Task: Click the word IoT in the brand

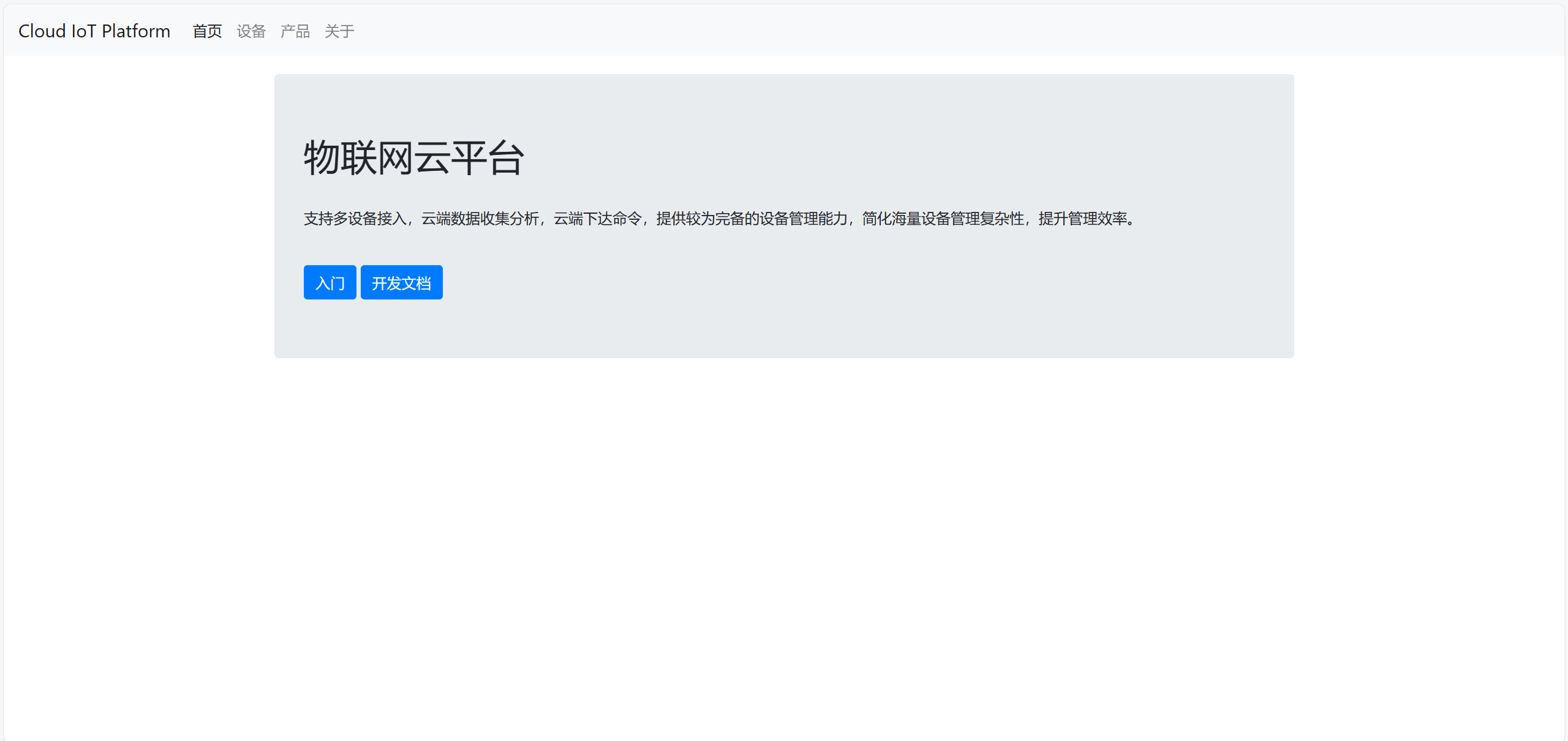Action: 84,31
